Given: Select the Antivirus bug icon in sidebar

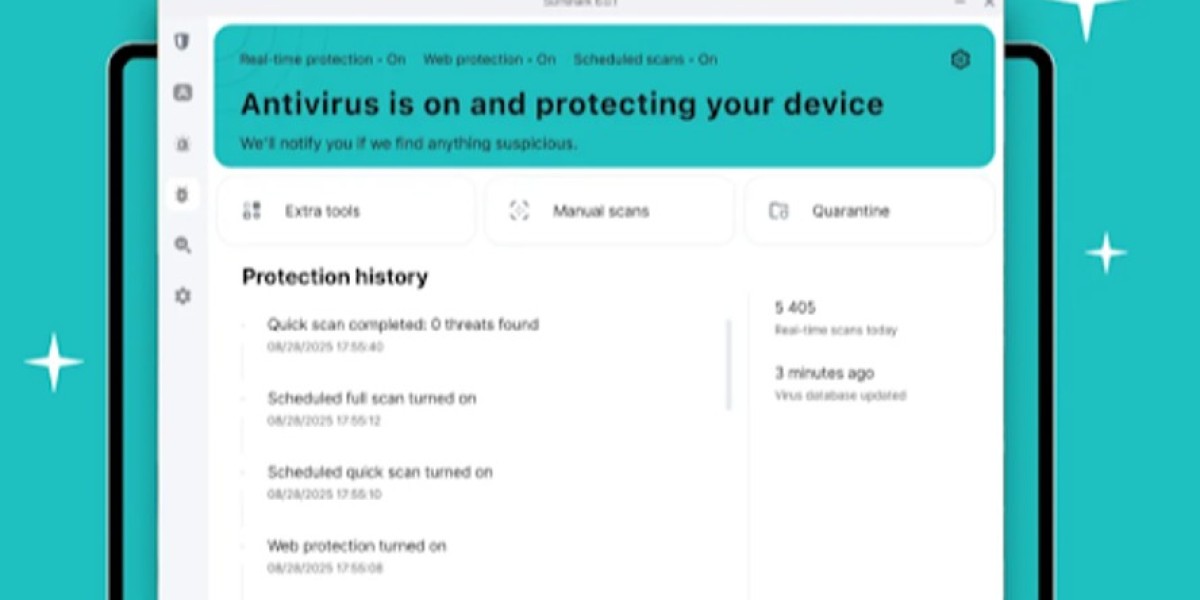Looking at the screenshot, I should coord(182,195).
